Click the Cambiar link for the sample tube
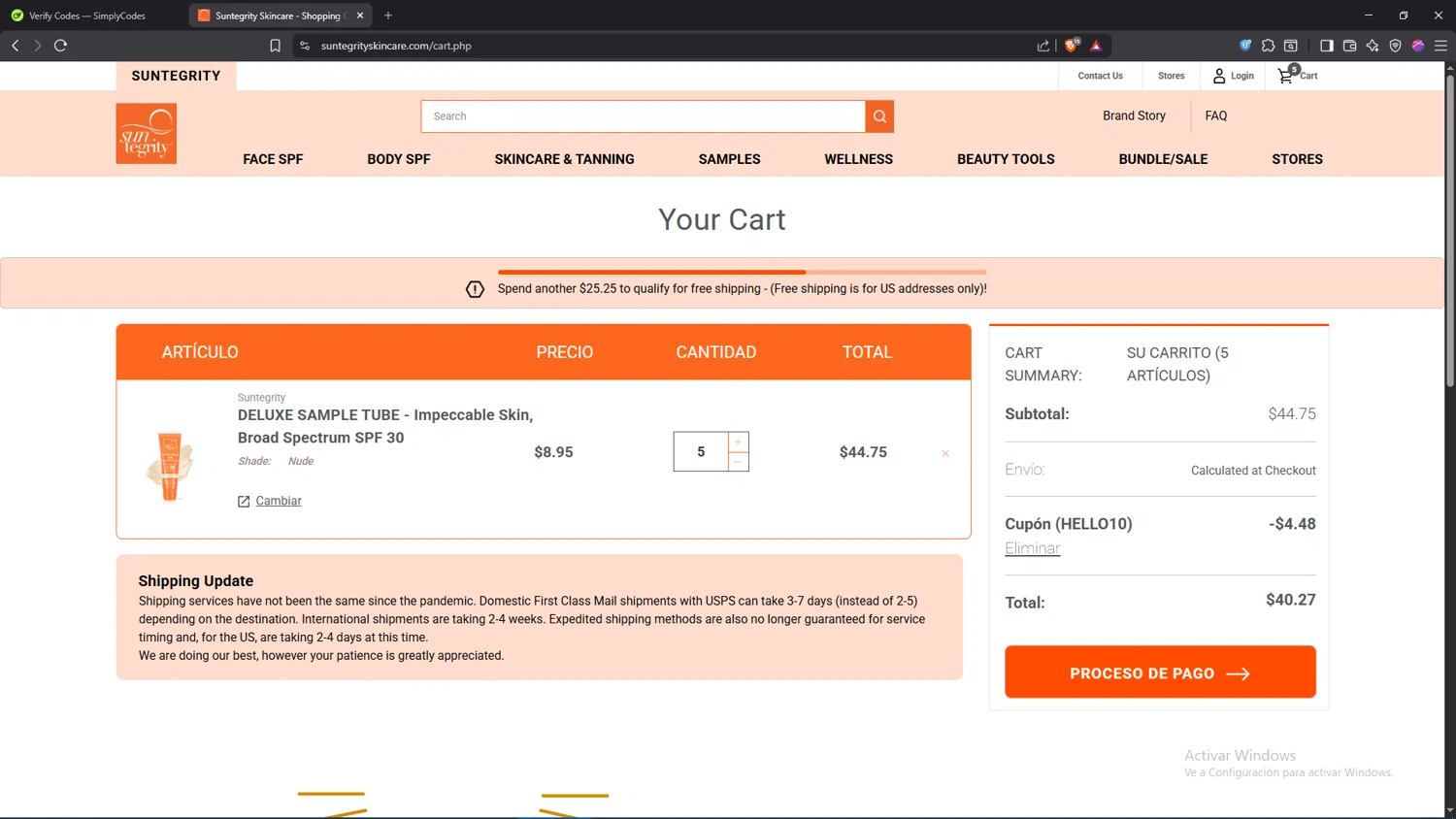This screenshot has height=819, width=1456. (279, 501)
